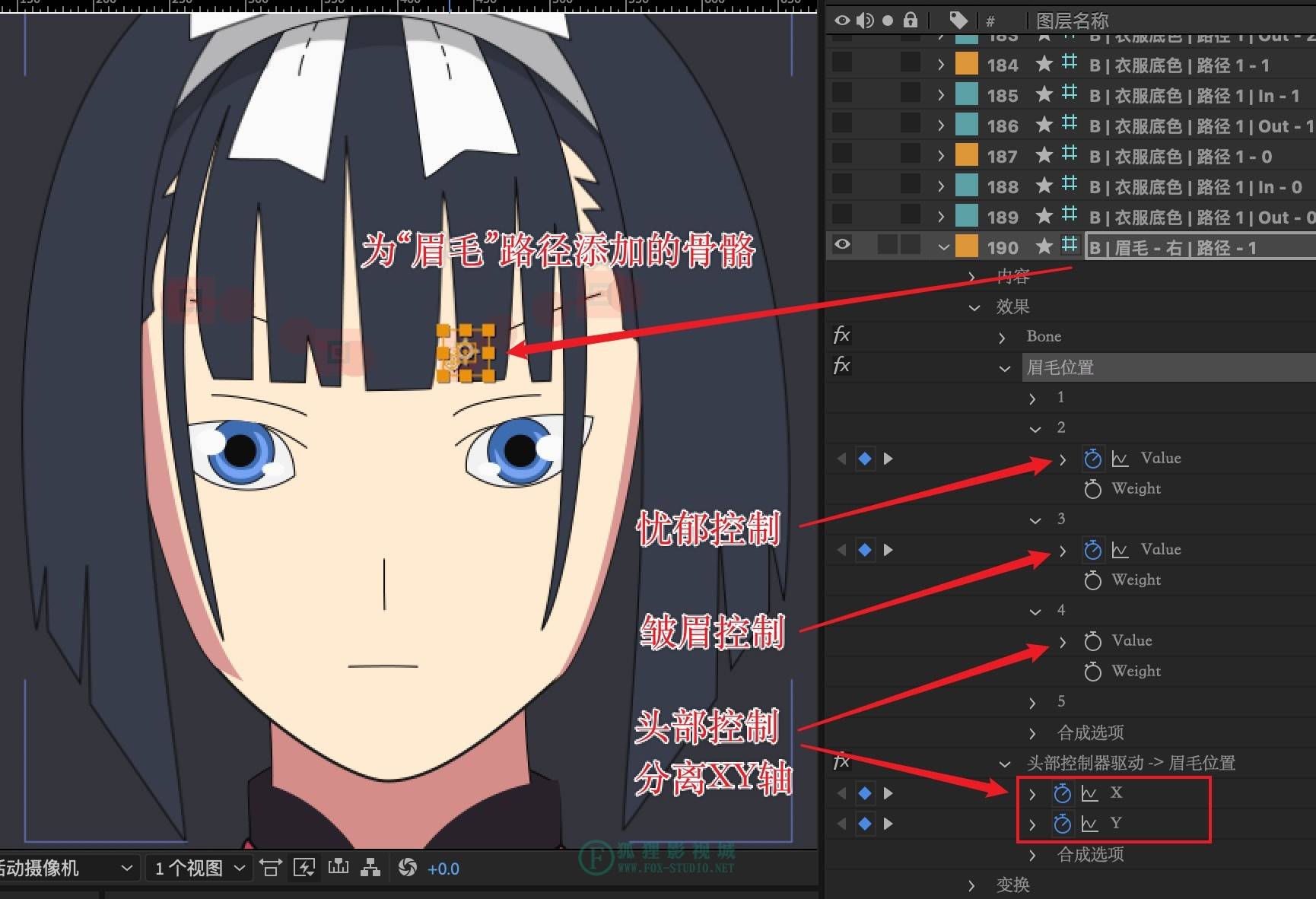1316x899 pixels.
Task: Click the grid switch on layer 186
Action: tap(1070, 123)
